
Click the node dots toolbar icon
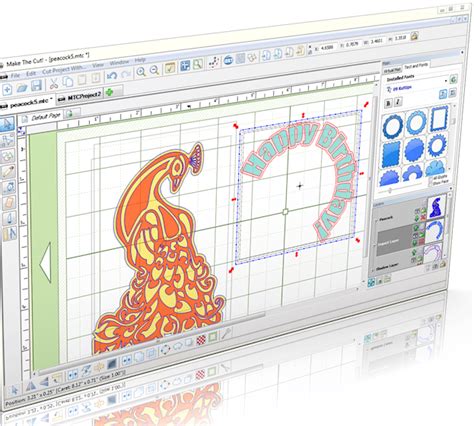[214, 62]
